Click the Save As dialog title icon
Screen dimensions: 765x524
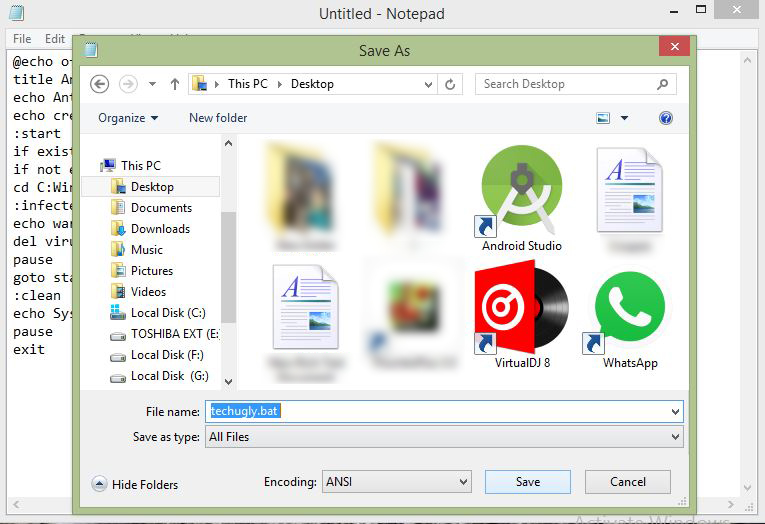point(91,50)
